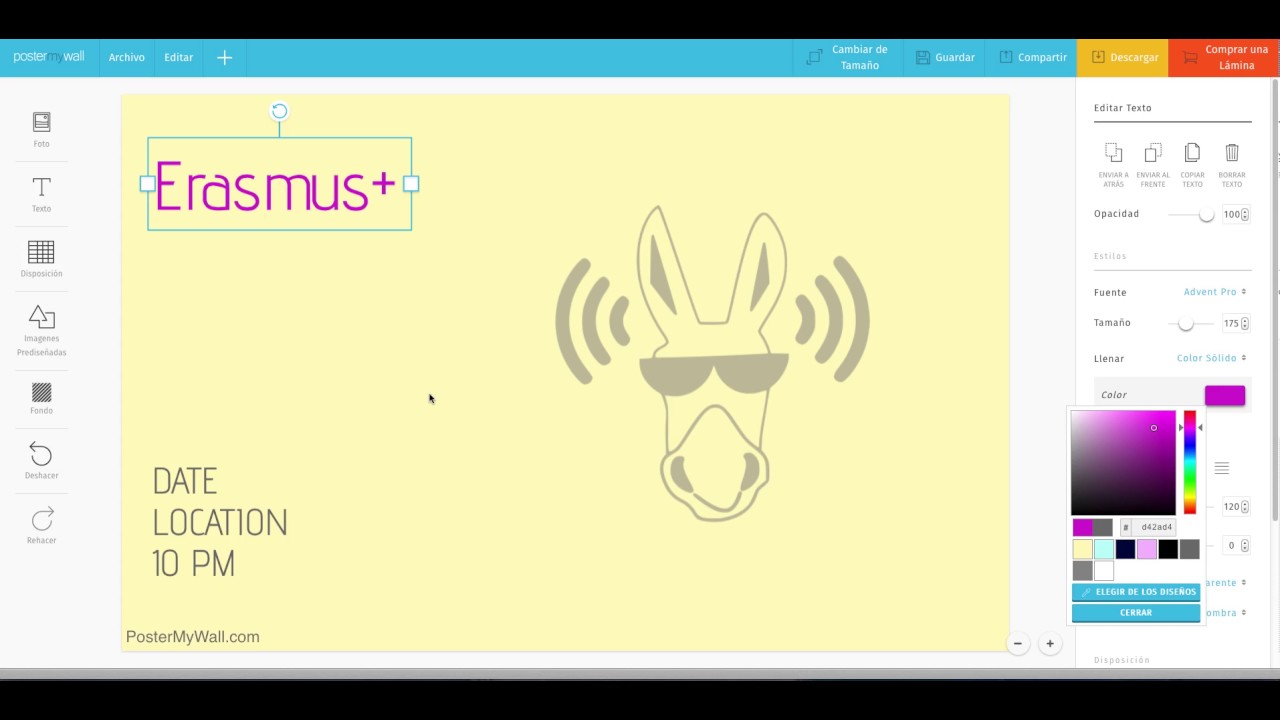Click the magenta Color swatch button
This screenshot has width=1280, height=720.
click(1225, 395)
